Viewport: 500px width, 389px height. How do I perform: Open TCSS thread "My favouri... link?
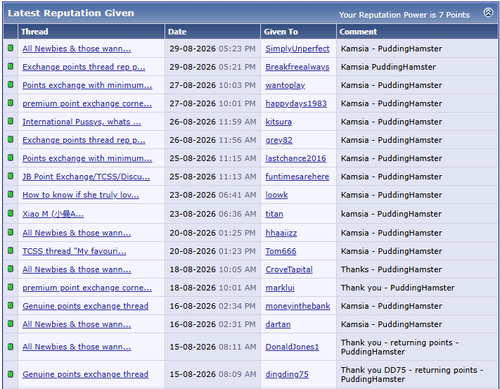74,251
